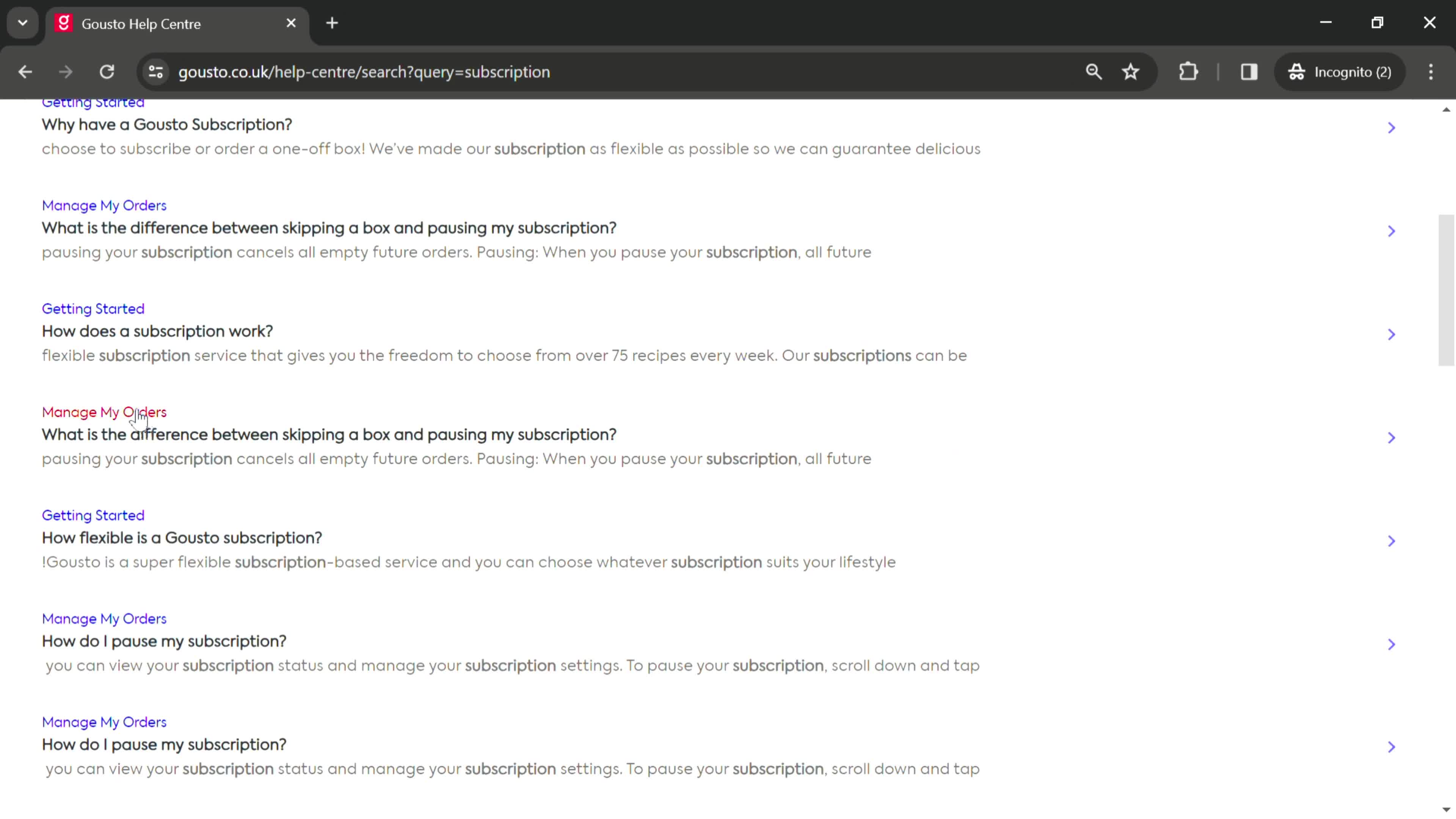The width and height of the screenshot is (1456, 819).
Task: Click Getting Started above 'How flexible is a Gousto subscription?'
Action: (x=93, y=516)
